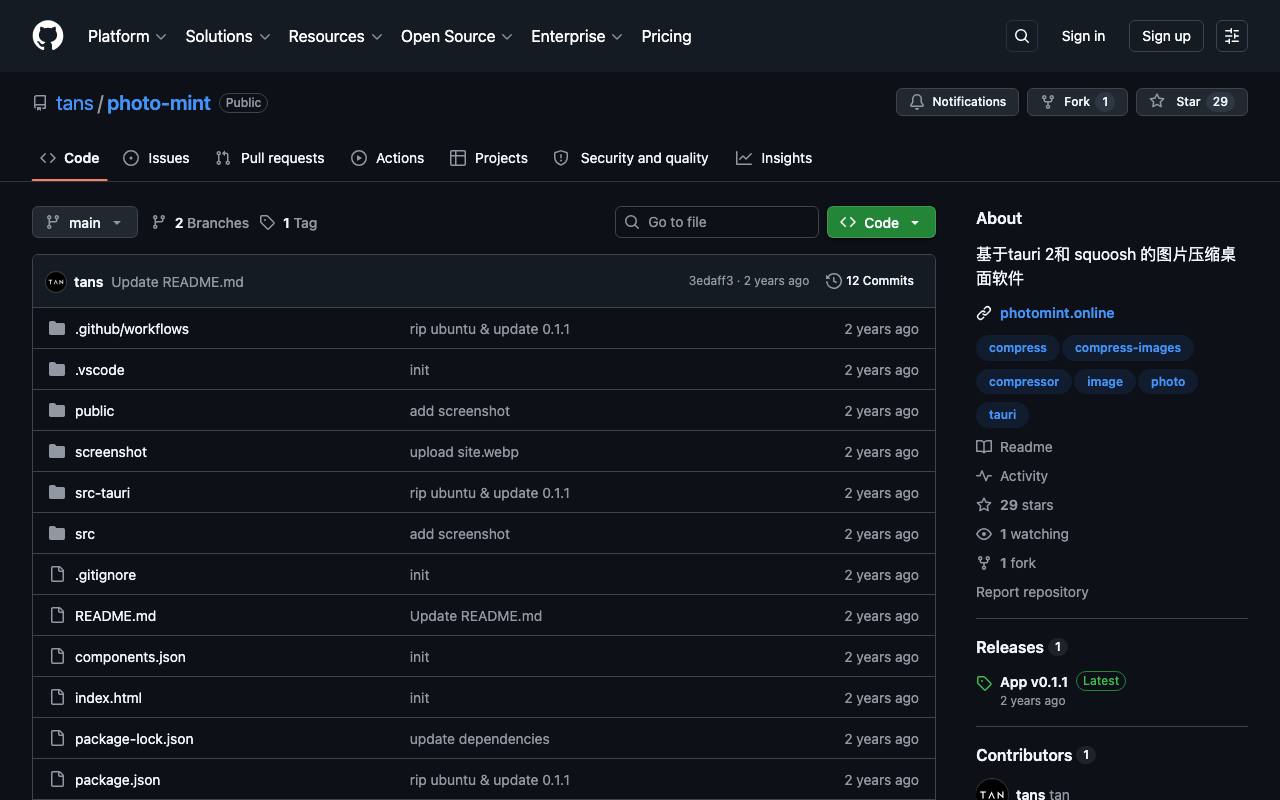Switch to the Projects tab
Image resolution: width=1280 pixels, height=800 pixels.
coord(489,158)
